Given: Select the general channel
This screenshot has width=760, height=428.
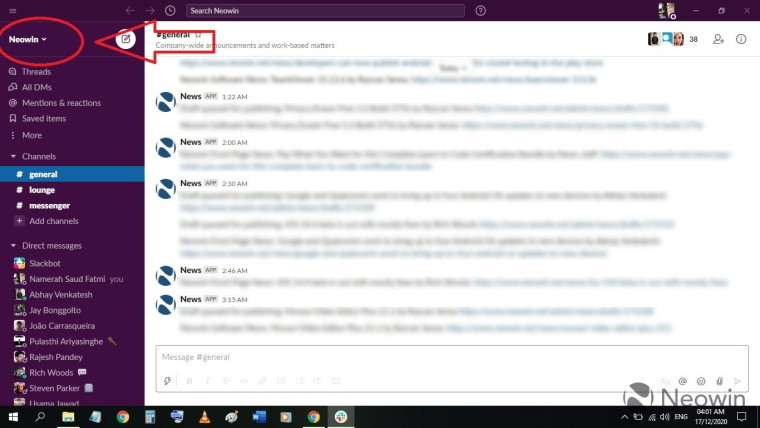Looking at the screenshot, I should [72, 174].
